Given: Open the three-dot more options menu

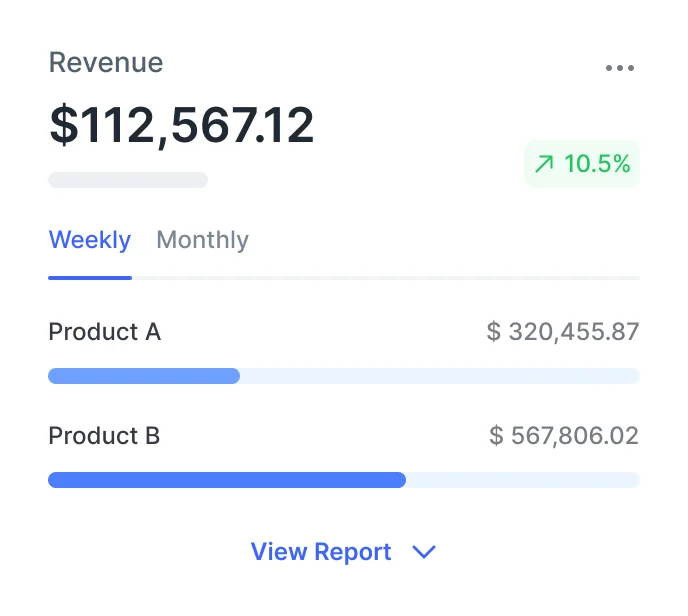Looking at the screenshot, I should 619,68.
